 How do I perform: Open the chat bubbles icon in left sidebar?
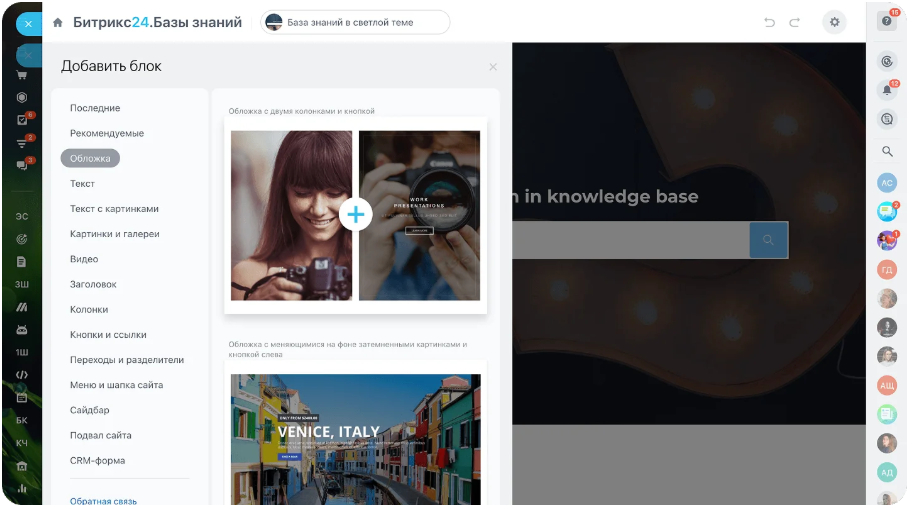pos(22,165)
